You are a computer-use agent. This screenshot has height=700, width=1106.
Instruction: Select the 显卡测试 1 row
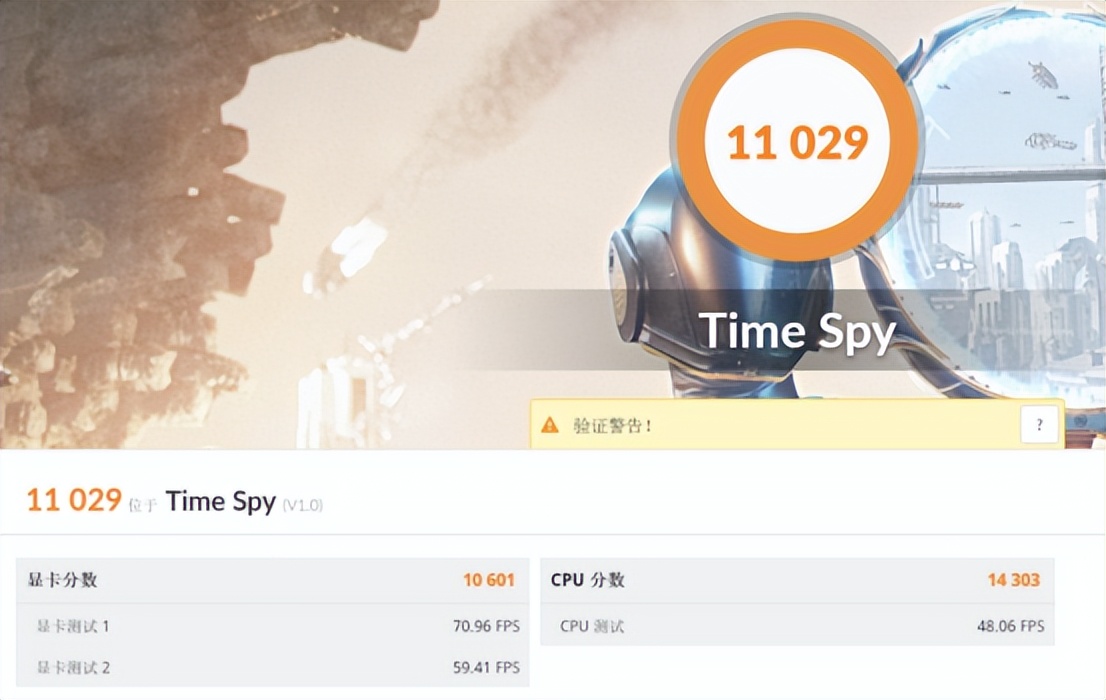click(x=272, y=625)
